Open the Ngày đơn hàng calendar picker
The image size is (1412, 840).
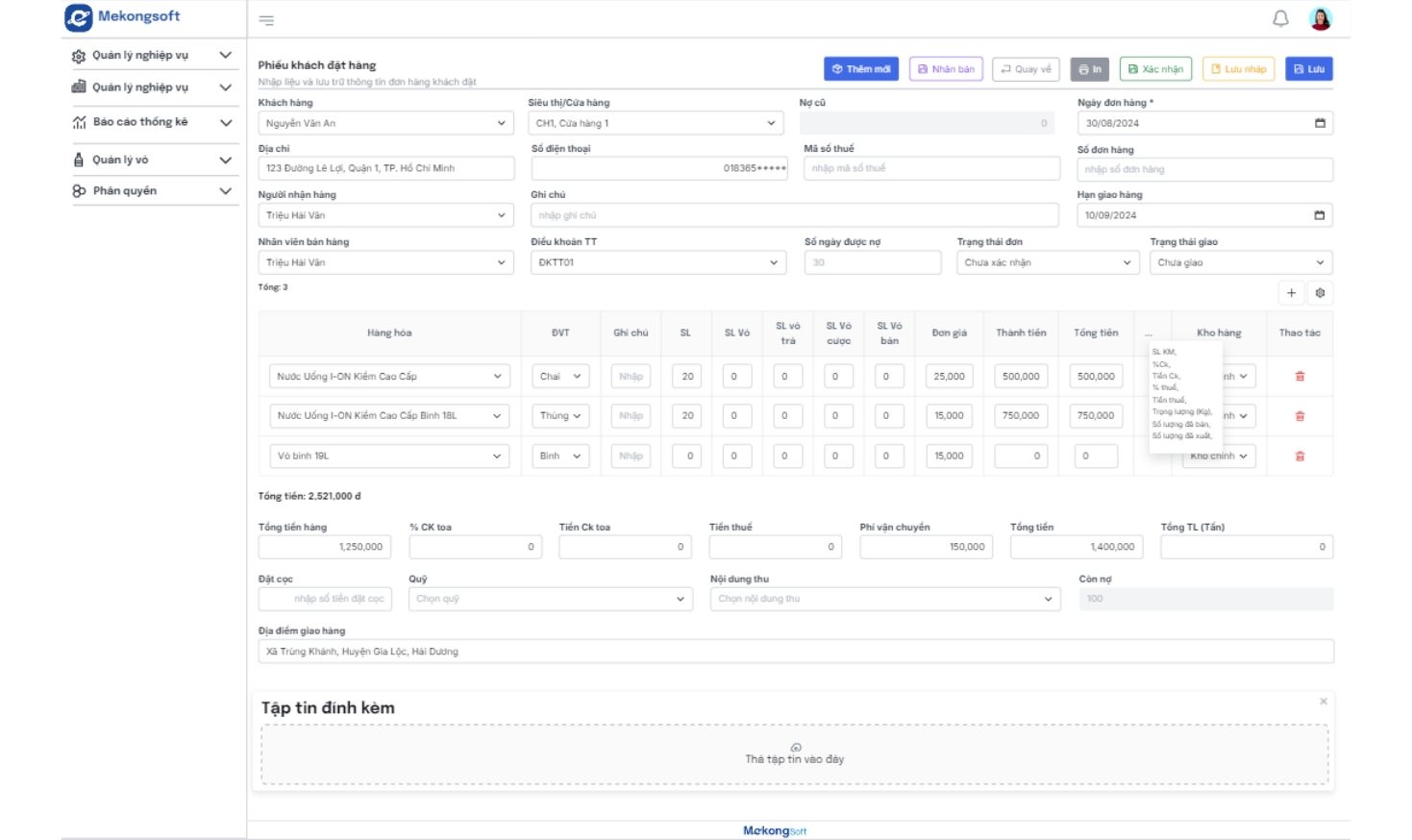[x=1320, y=123]
